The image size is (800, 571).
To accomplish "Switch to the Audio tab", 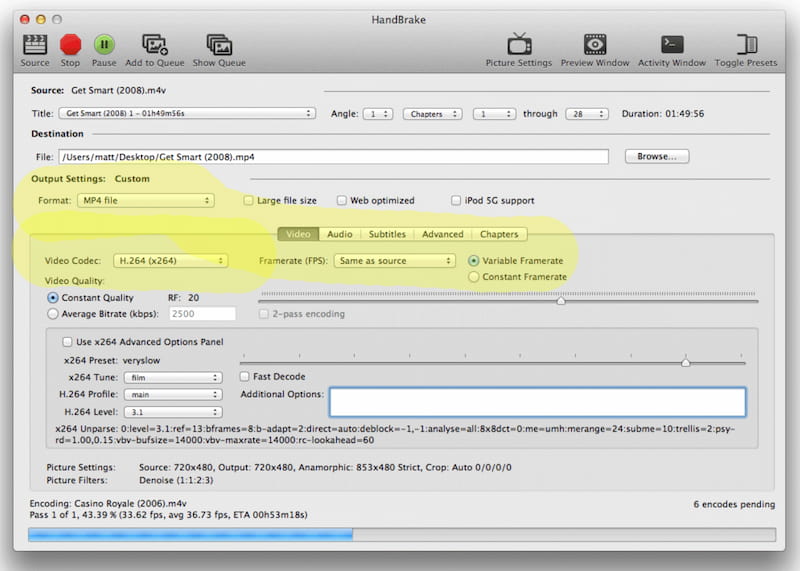I will click(340, 234).
